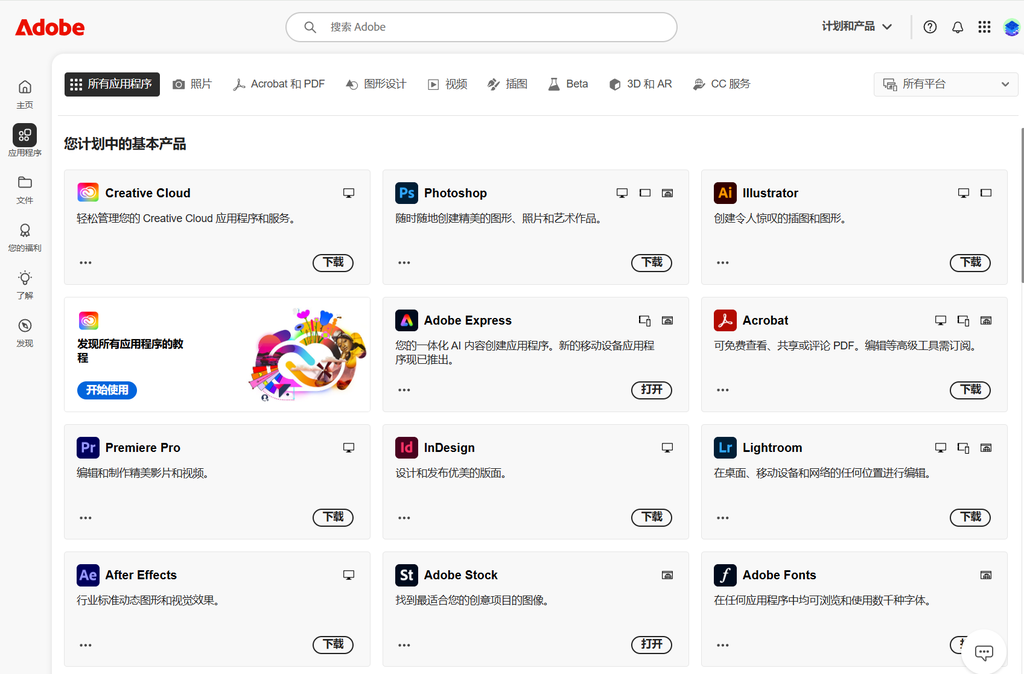Open Adobe Stock with 打开 button

point(652,645)
